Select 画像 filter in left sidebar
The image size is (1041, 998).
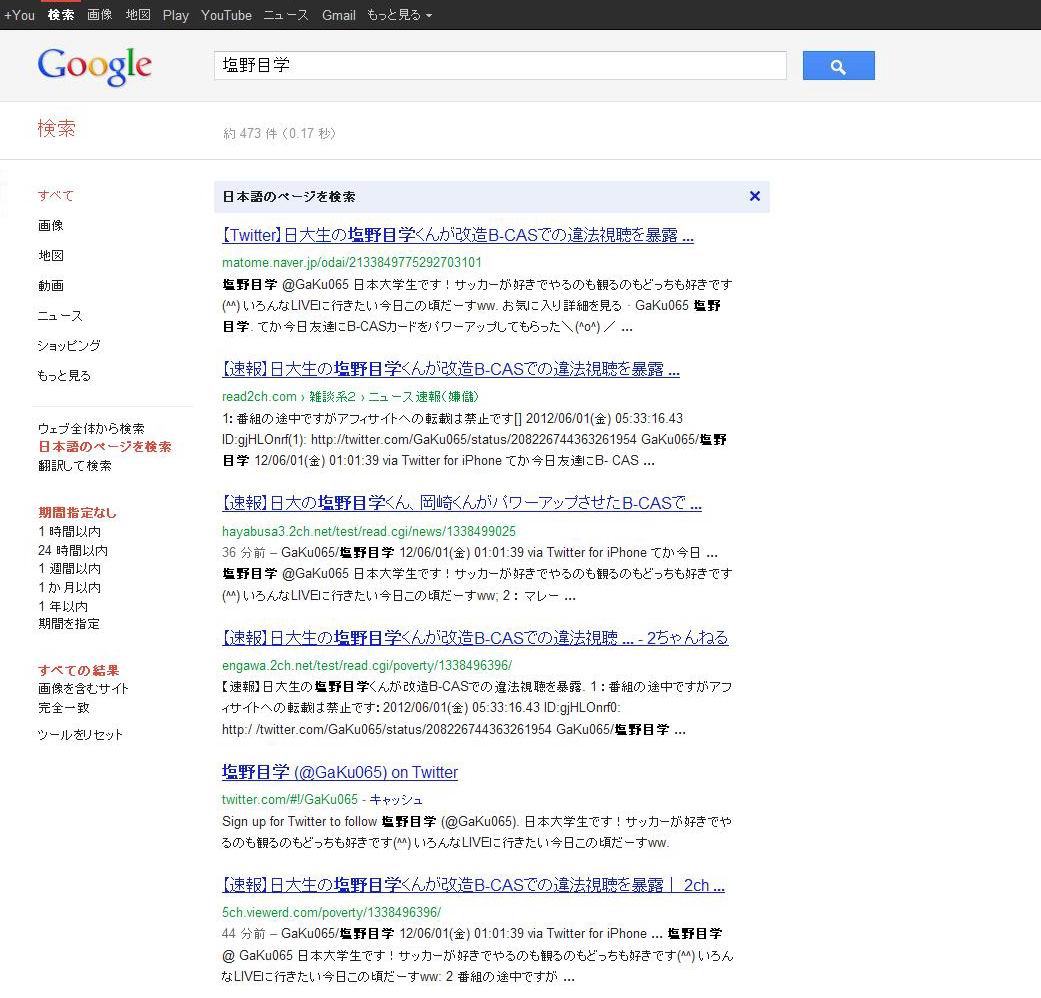pyautogui.click(x=50, y=226)
